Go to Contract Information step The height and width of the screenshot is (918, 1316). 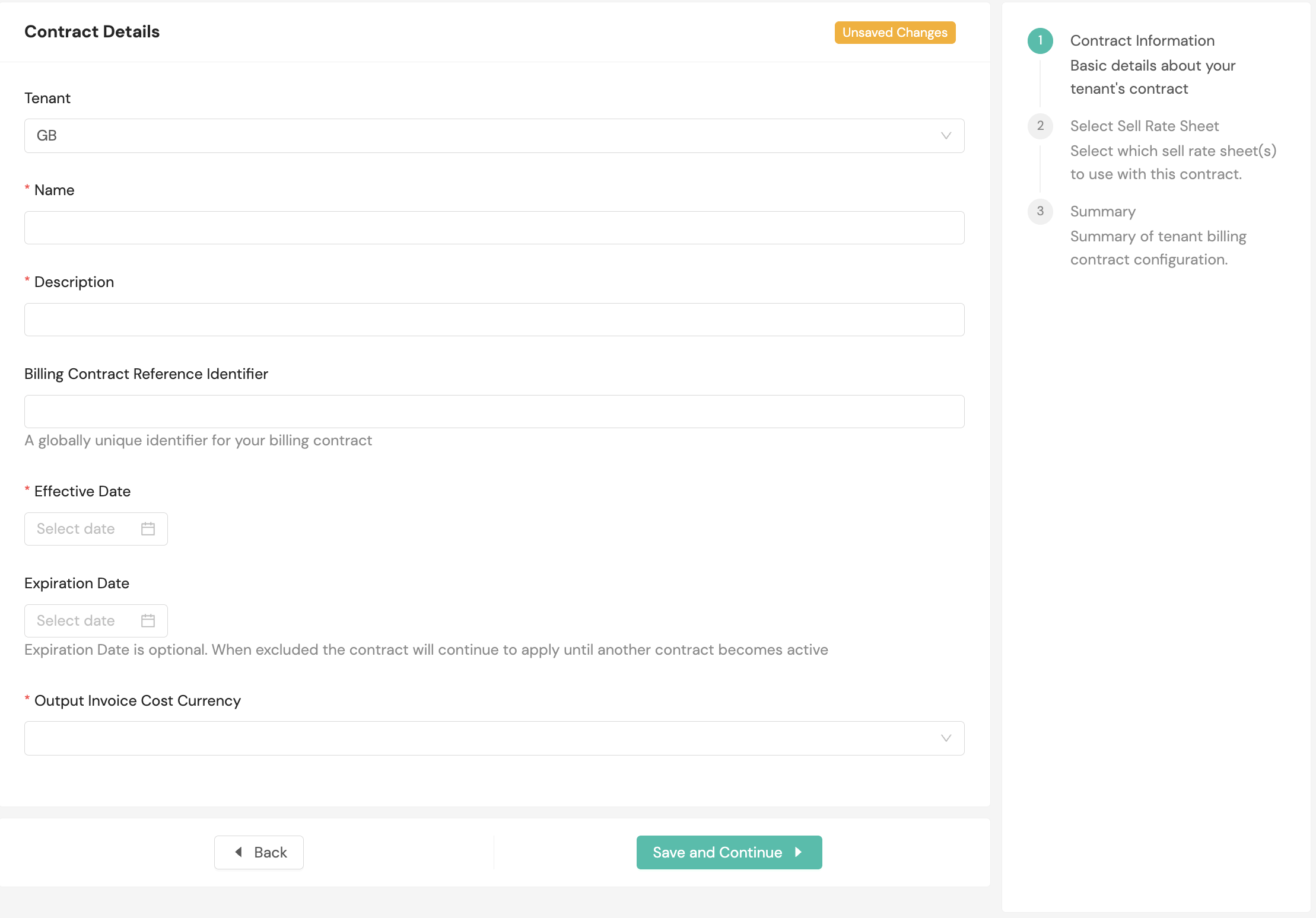(x=1142, y=41)
